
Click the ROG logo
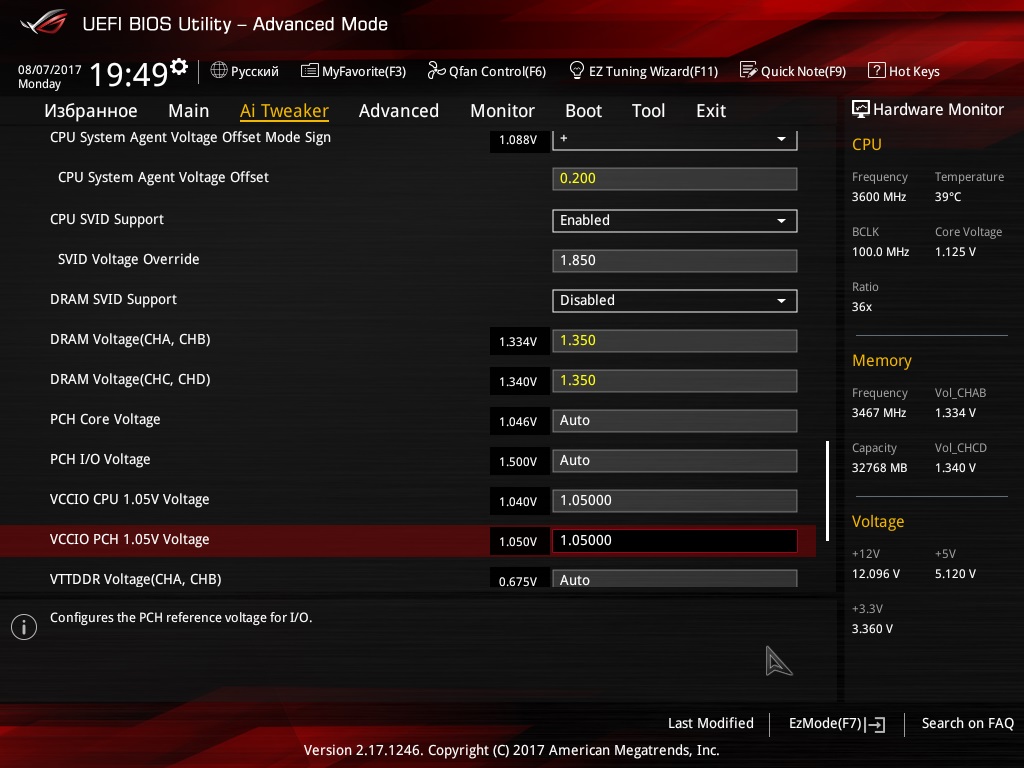[x=44, y=22]
